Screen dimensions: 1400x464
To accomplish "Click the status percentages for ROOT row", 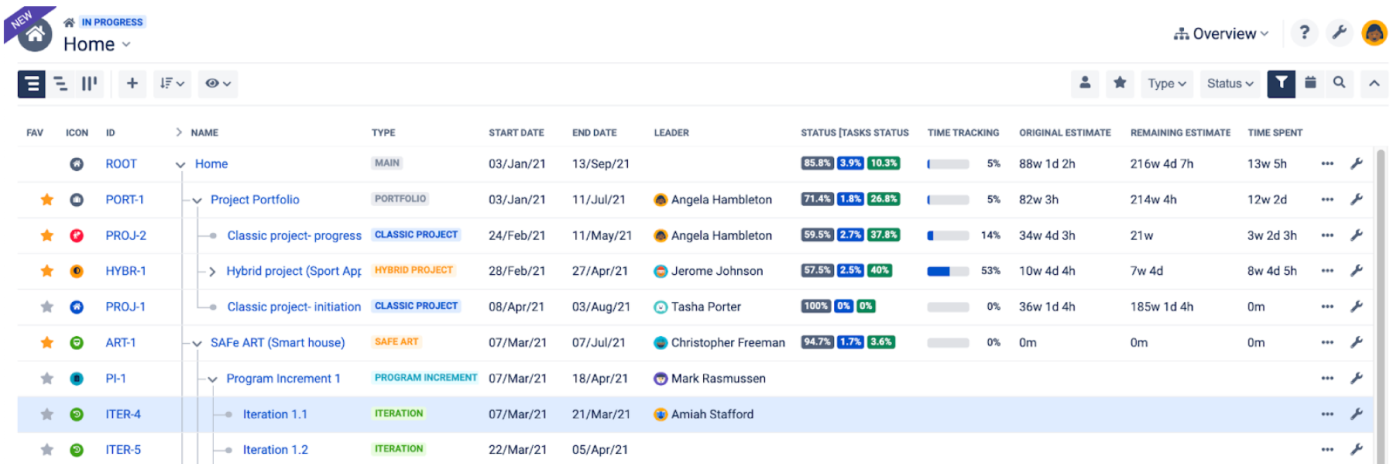I will (850, 164).
